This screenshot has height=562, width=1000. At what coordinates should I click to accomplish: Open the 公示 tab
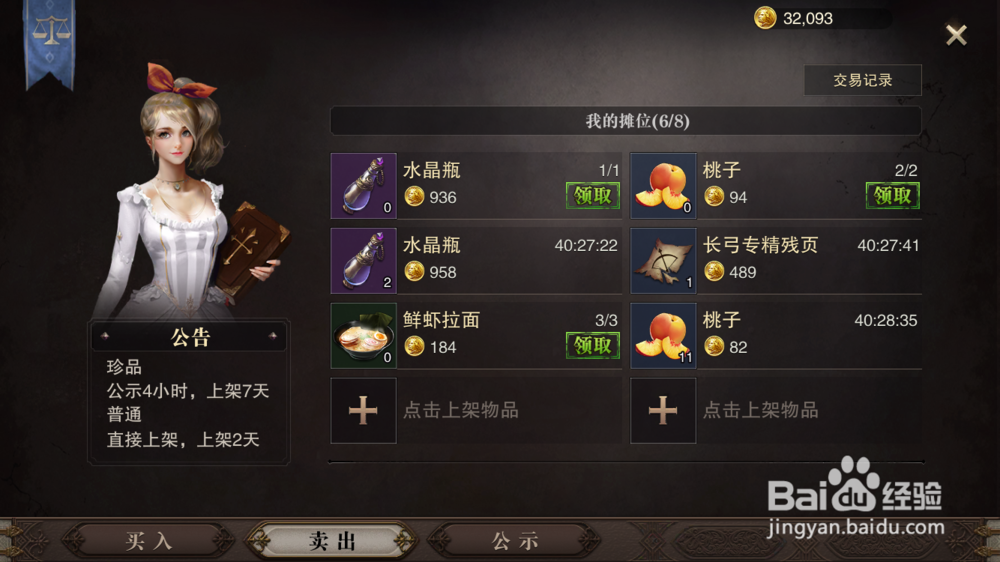(x=515, y=541)
